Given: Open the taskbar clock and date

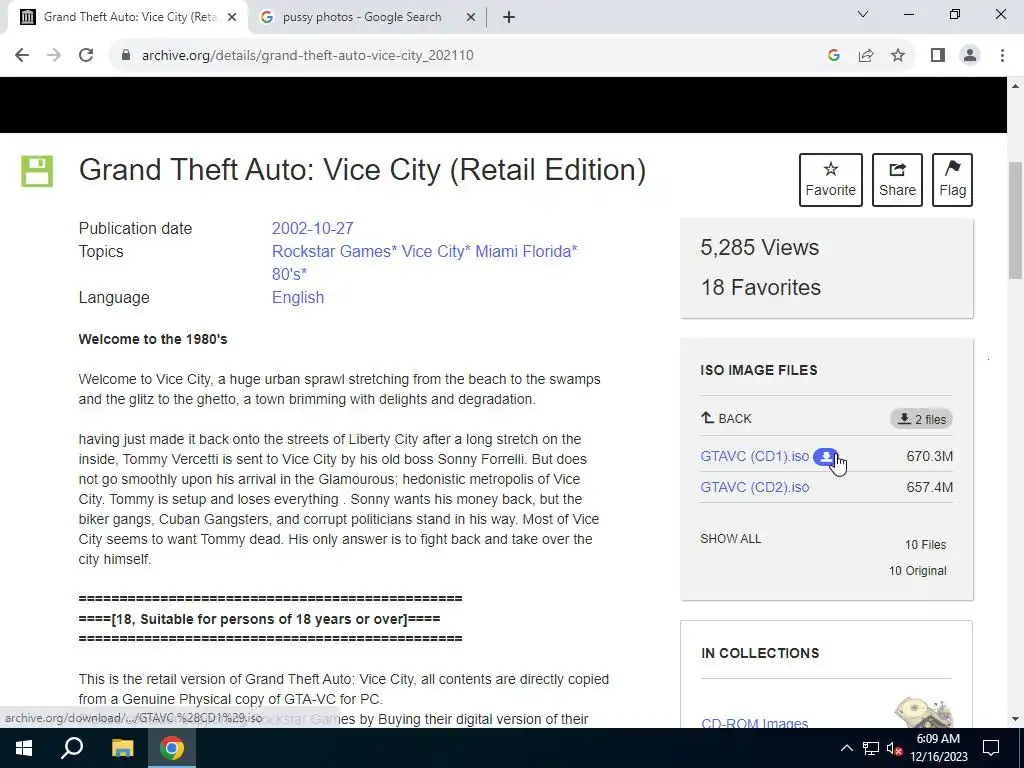Looking at the screenshot, I should coord(938,748).
